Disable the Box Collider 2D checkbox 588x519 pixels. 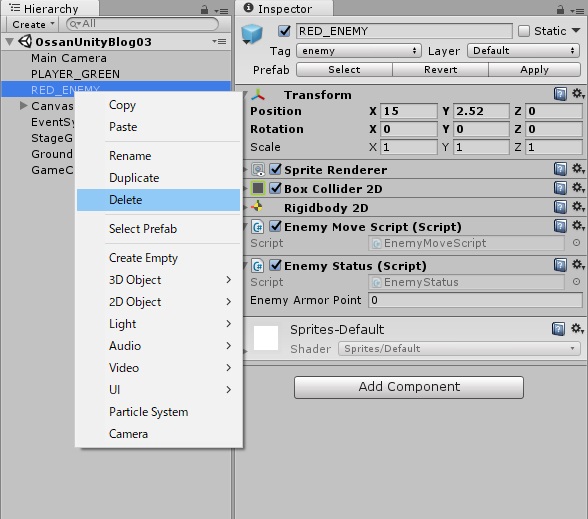click(x=276, y=188)
